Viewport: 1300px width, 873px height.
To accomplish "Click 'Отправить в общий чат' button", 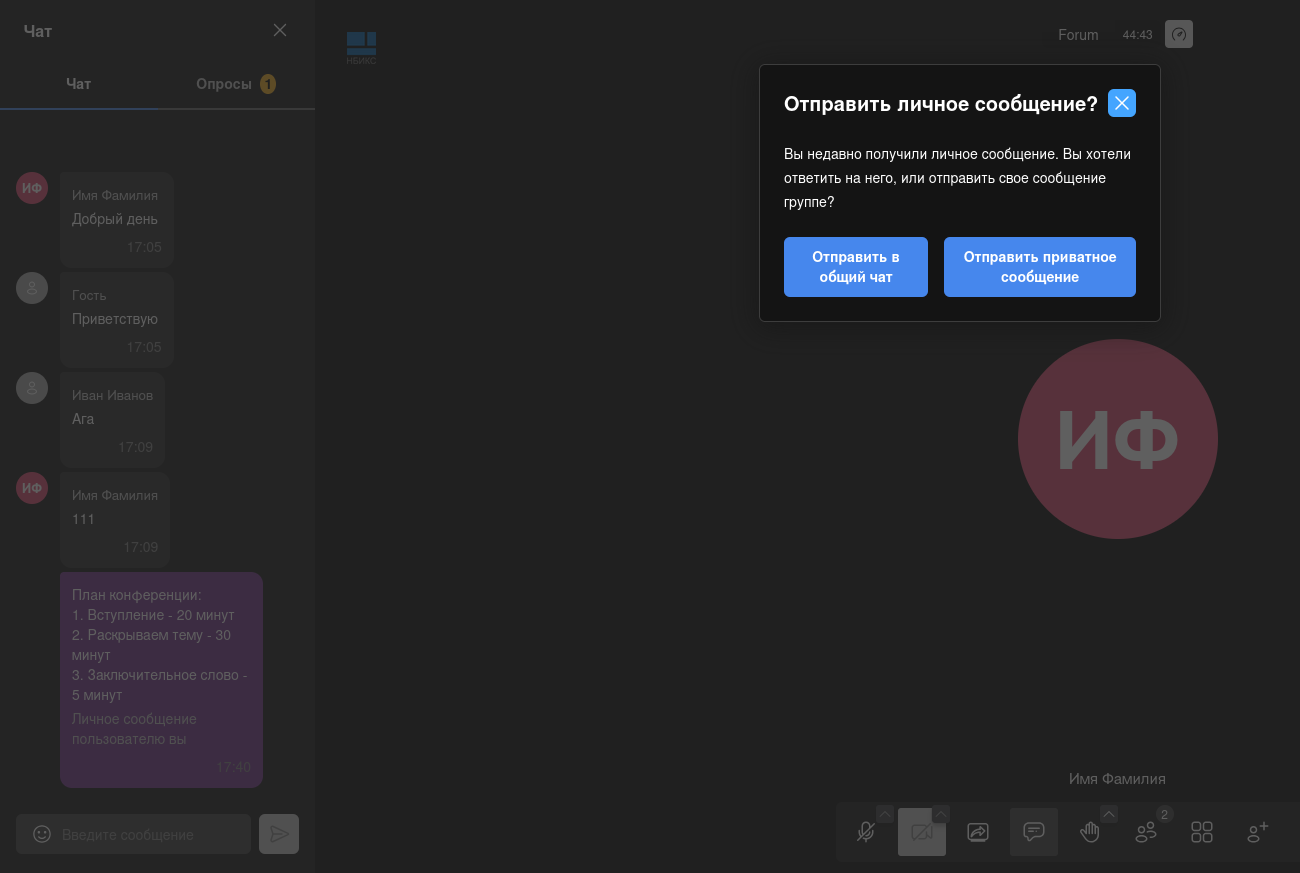I will (x=855, y=267).
